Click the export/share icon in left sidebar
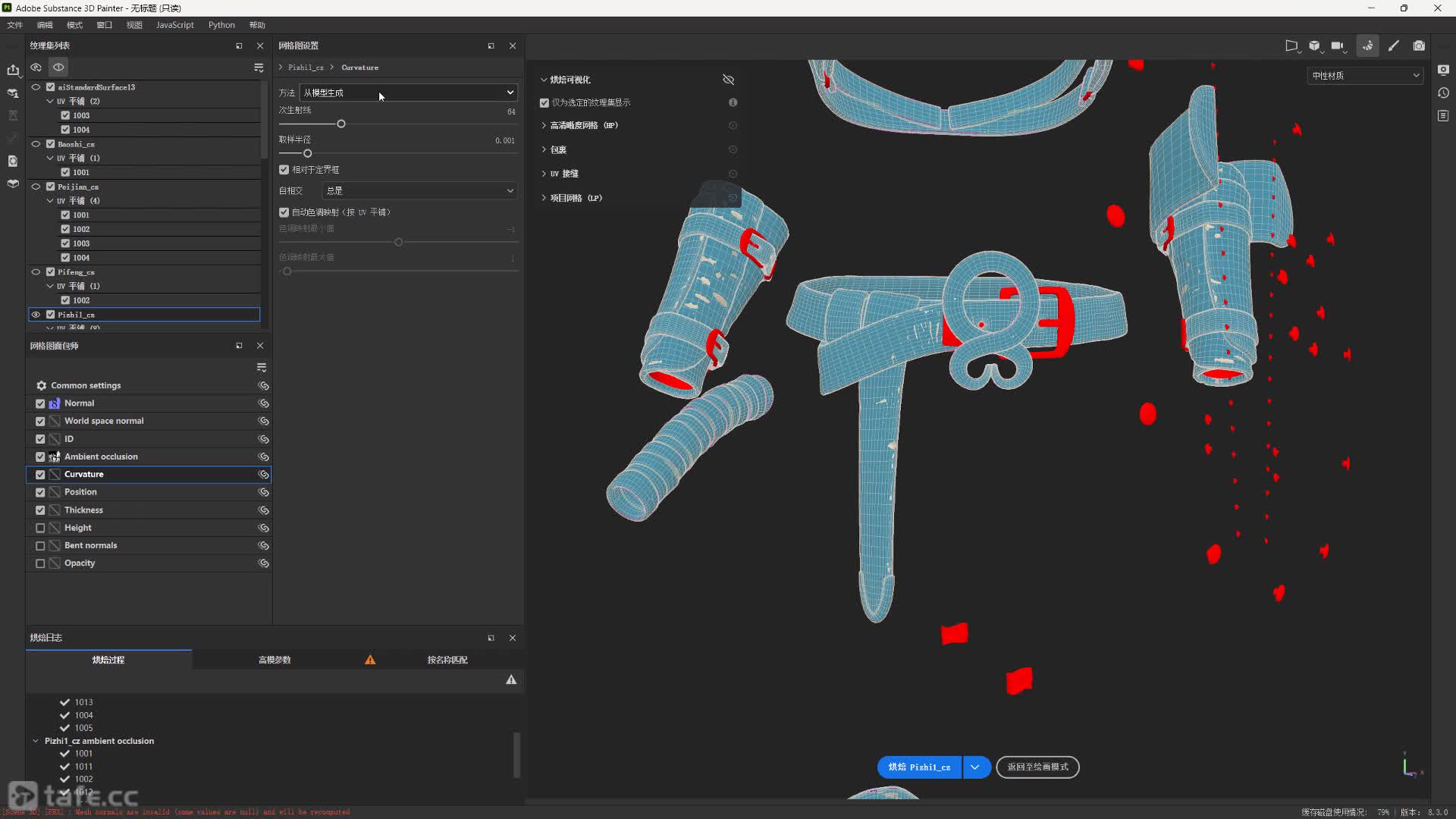1456x819 pixels. (13, 70)
